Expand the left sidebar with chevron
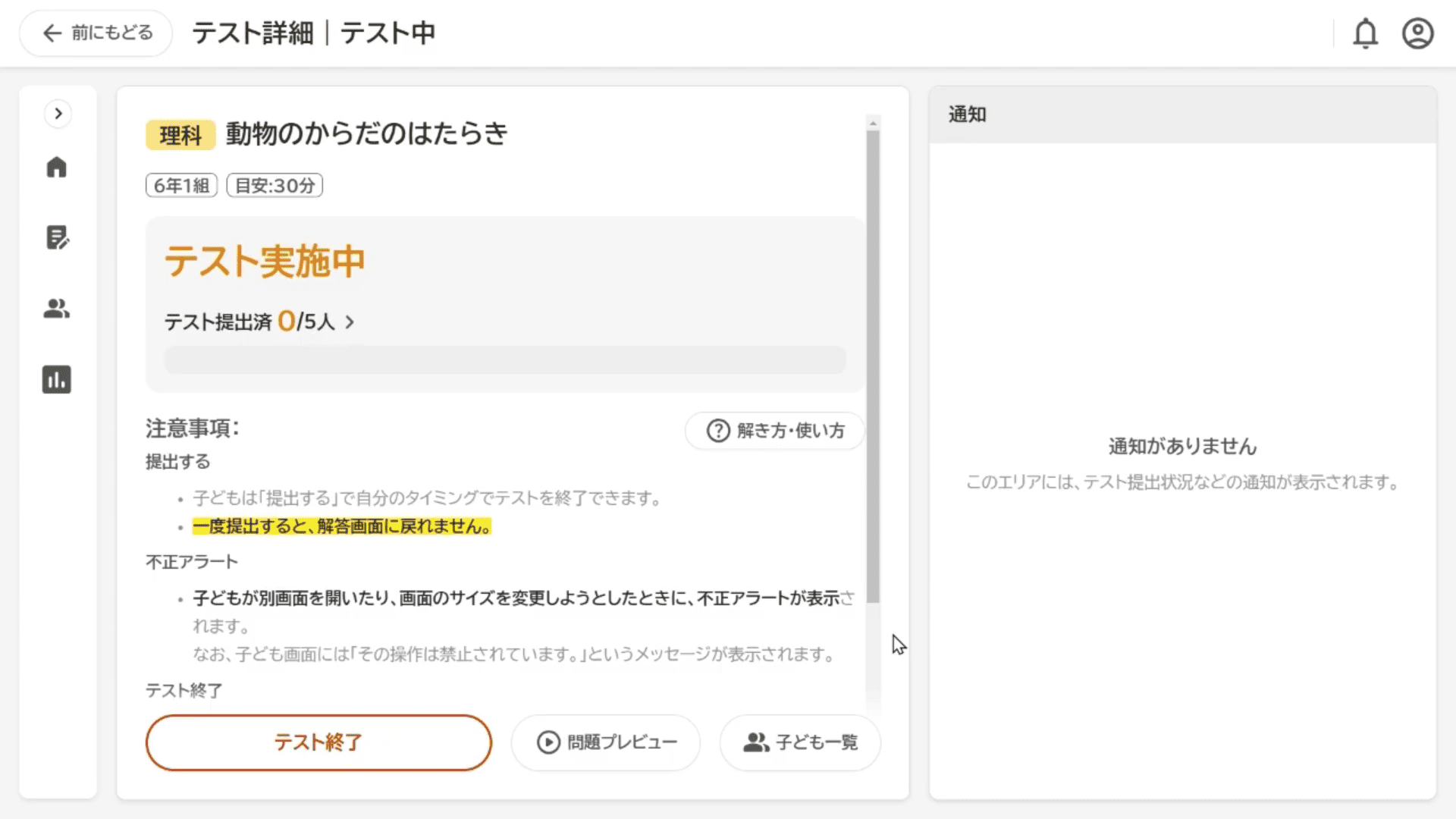The height and width of the screenshot is (819, 1456). (x=58, y=114)
